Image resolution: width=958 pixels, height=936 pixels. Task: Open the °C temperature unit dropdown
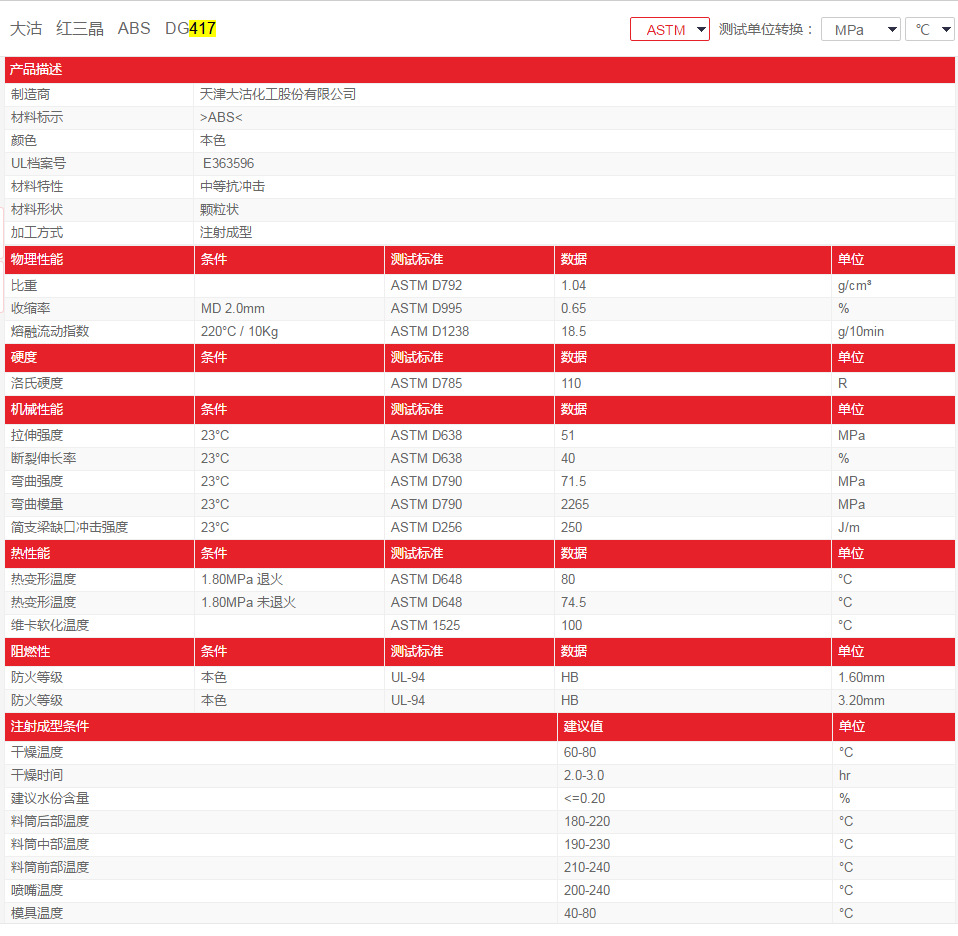point(930,29)
